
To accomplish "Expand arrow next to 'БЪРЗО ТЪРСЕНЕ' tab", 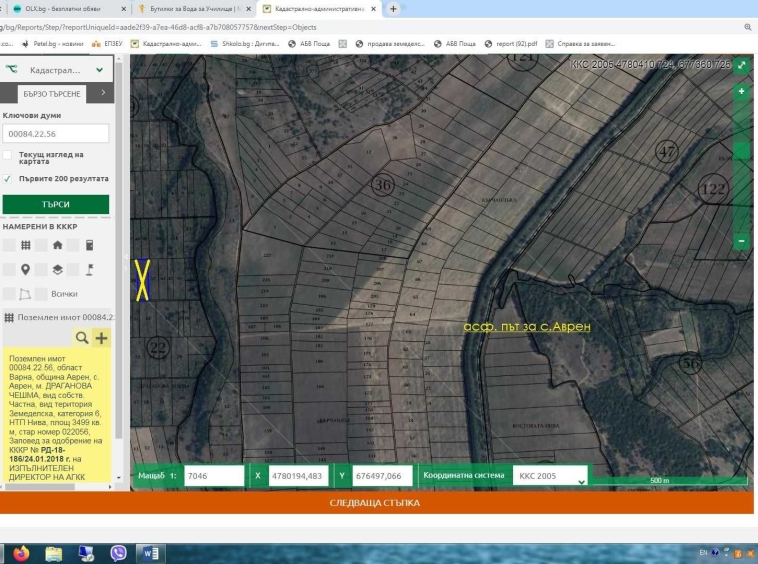I will click(x=101, y=93).
